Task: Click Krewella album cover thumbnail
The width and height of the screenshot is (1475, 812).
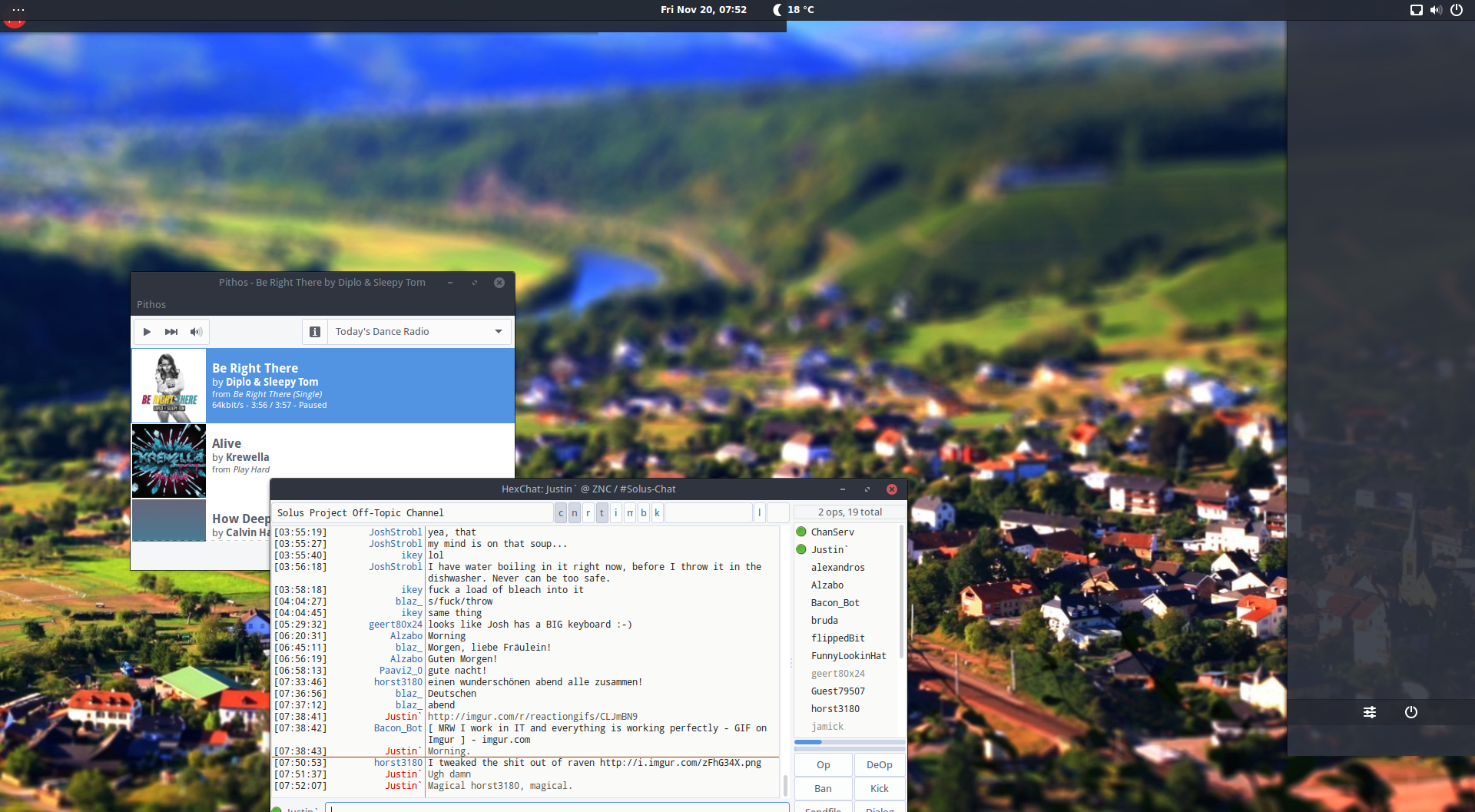Action: pyautogui.click(x=169, y=461)
